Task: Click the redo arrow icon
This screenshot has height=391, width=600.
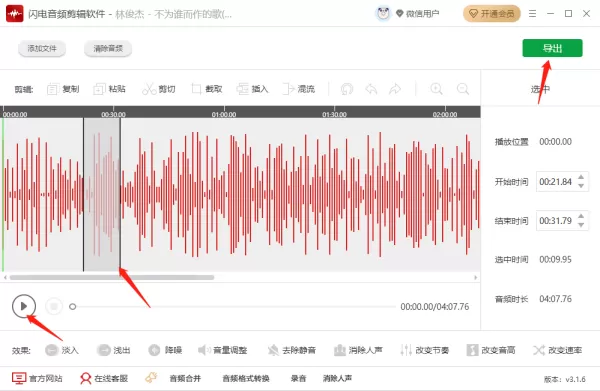Action: coord(395,89)
